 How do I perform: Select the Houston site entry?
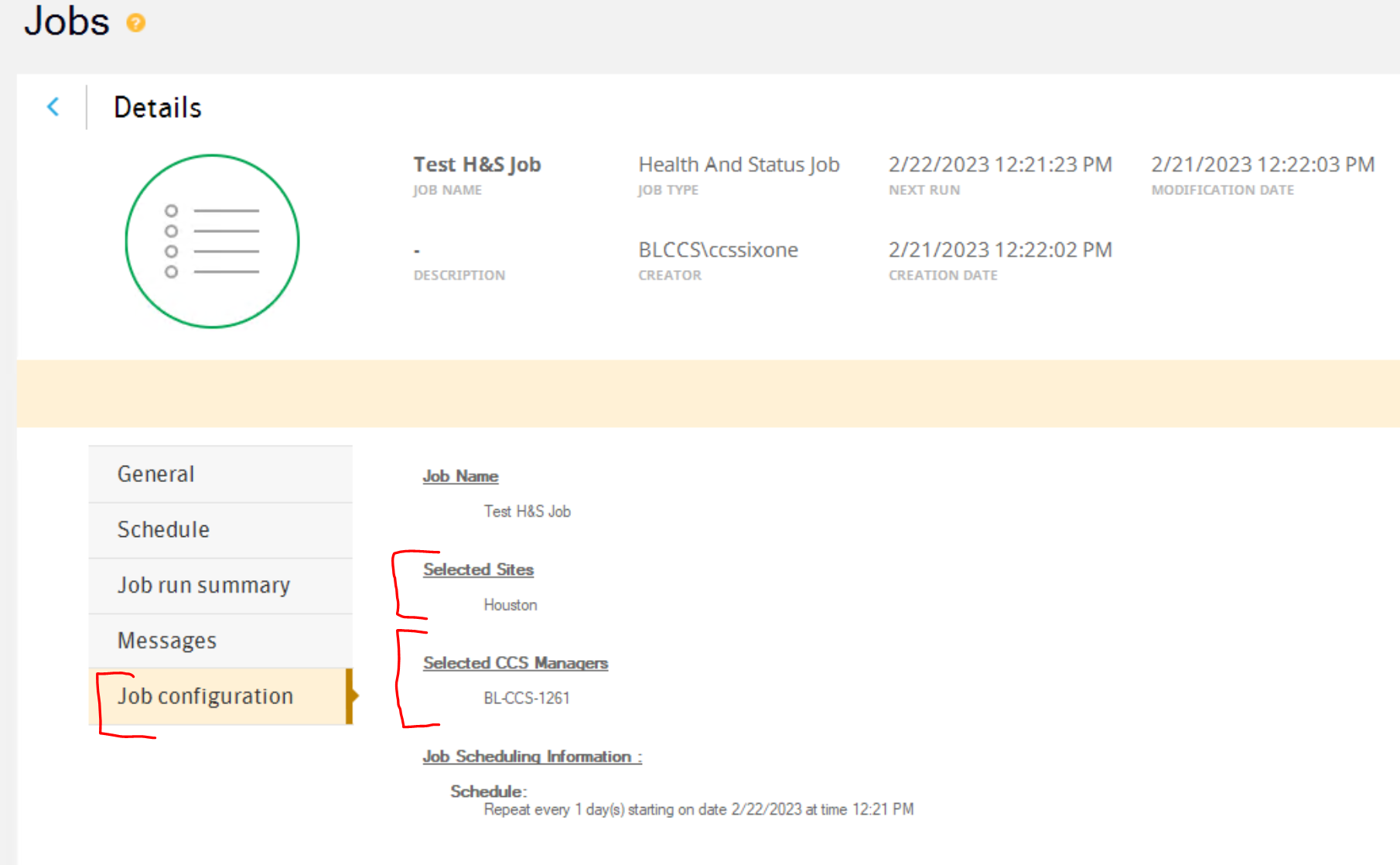click(510, 605)
